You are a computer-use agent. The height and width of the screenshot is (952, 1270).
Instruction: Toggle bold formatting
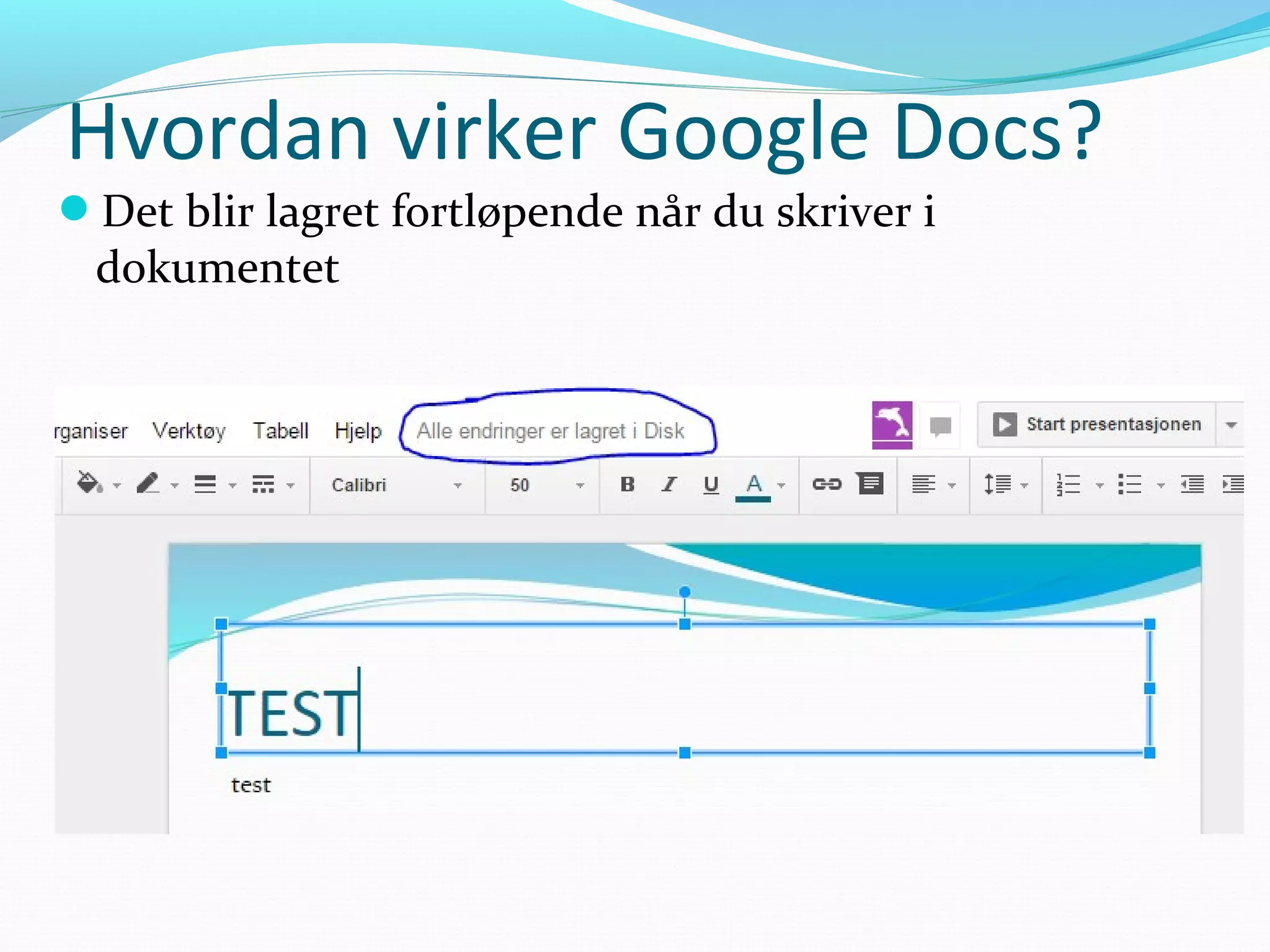[x=628, y=484]
